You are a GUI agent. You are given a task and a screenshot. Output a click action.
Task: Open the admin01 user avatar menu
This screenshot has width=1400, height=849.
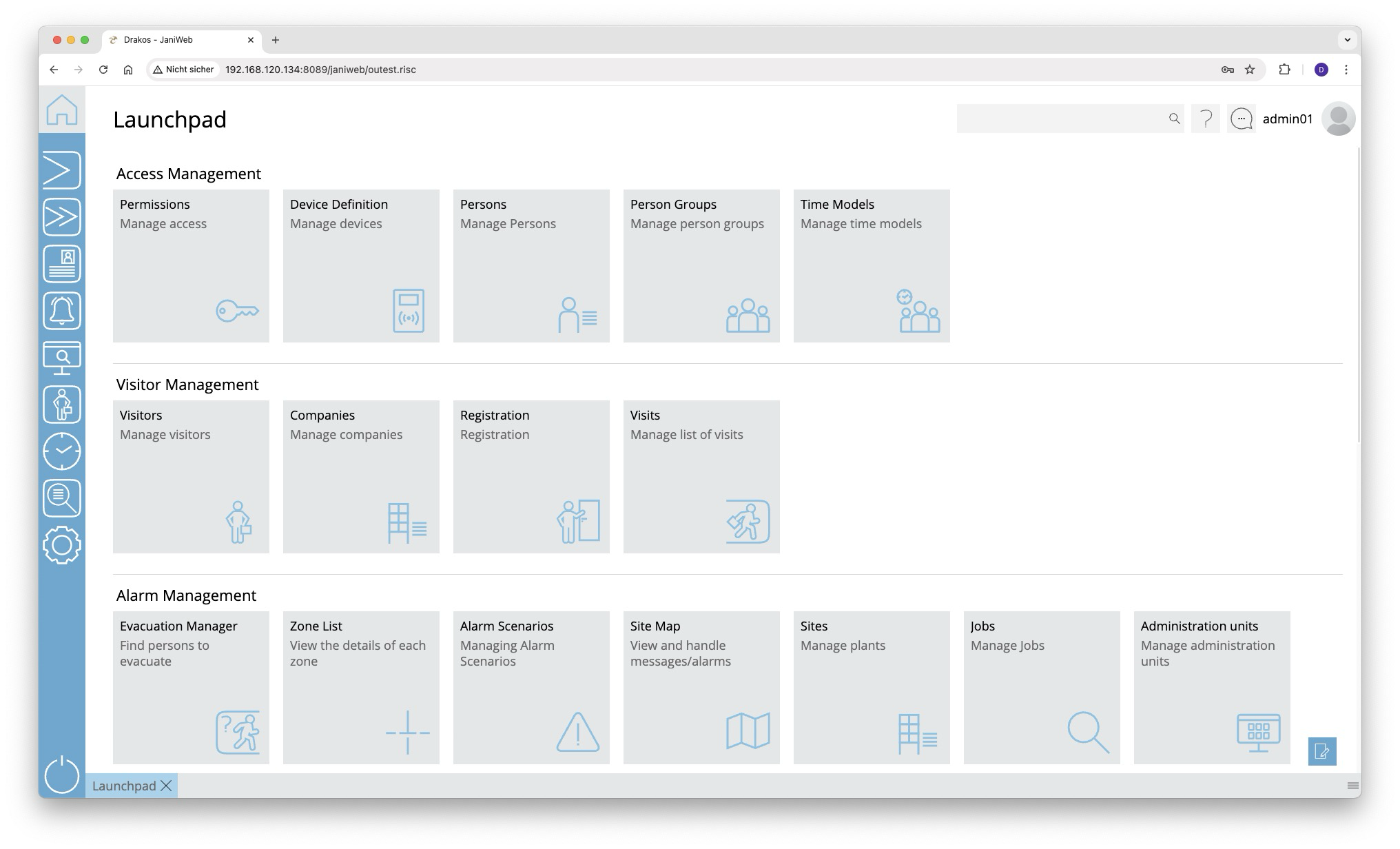[1338, 119]
